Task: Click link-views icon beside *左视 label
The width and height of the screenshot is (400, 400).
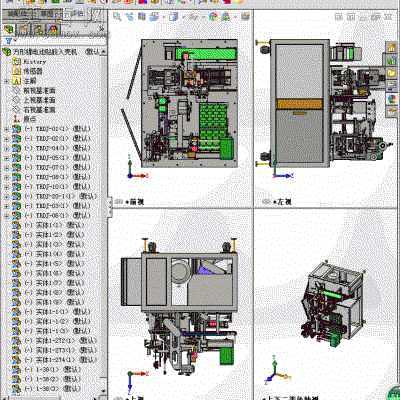Action: tap(266, 202)
